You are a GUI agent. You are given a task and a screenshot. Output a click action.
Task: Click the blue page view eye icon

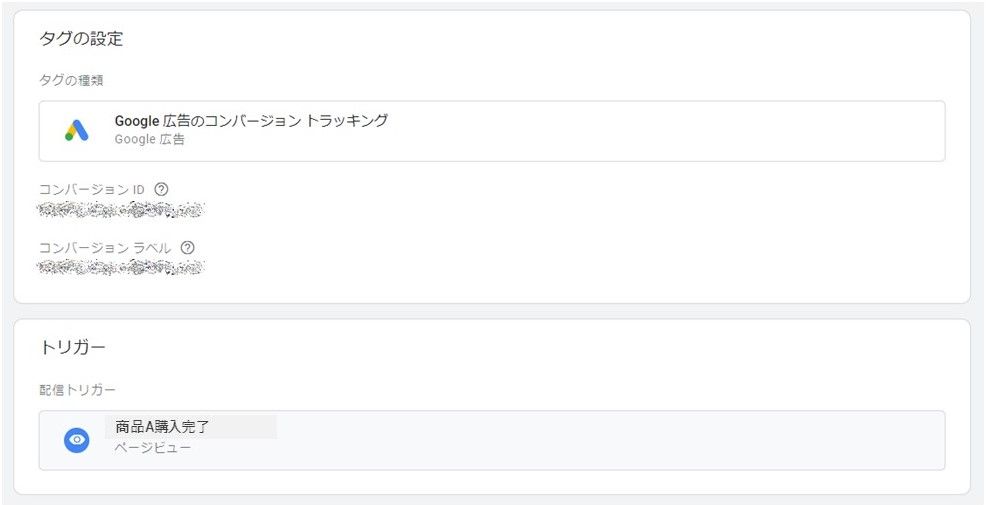[x=77, y=440]
